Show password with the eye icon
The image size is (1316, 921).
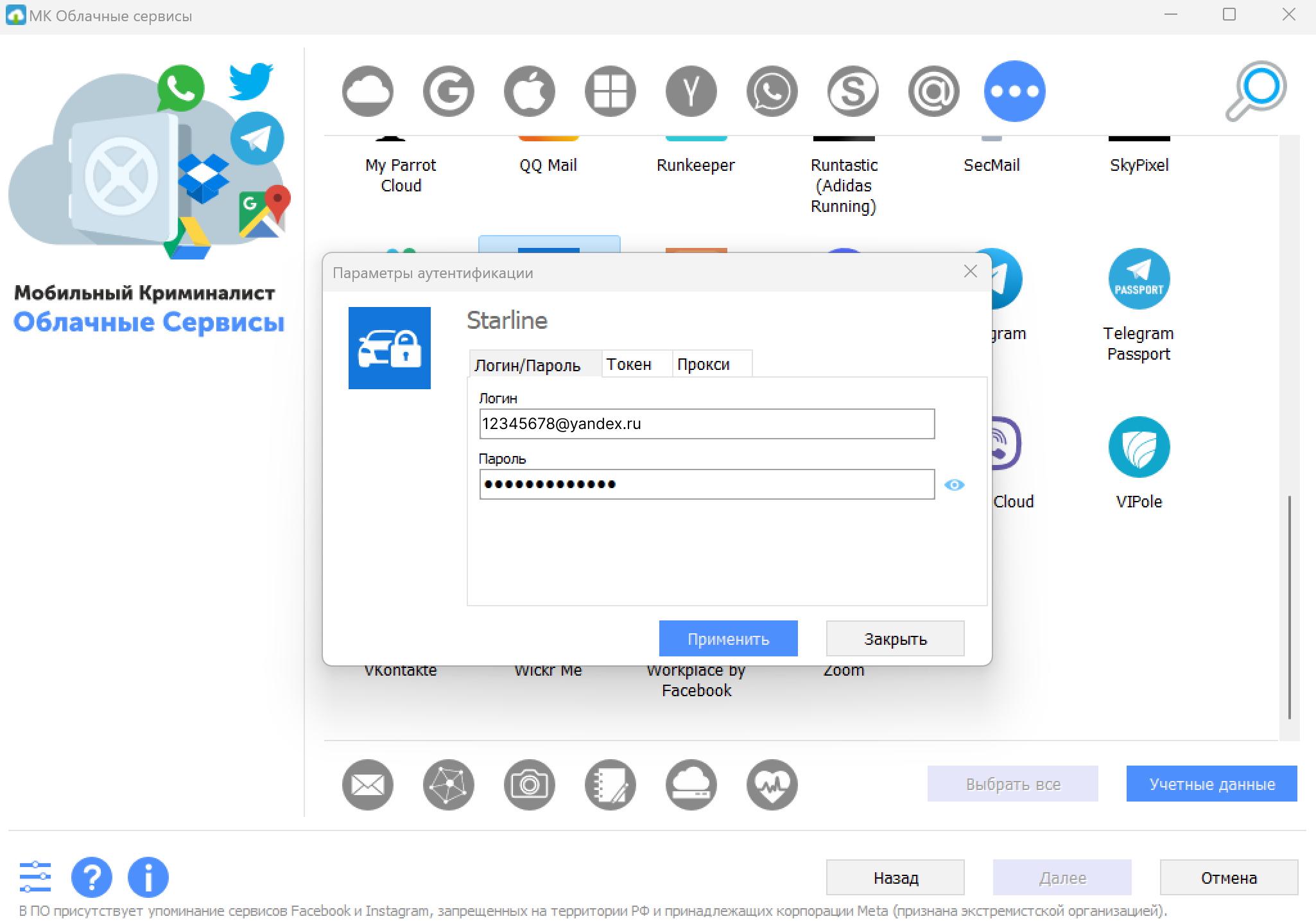pos(955,485)
